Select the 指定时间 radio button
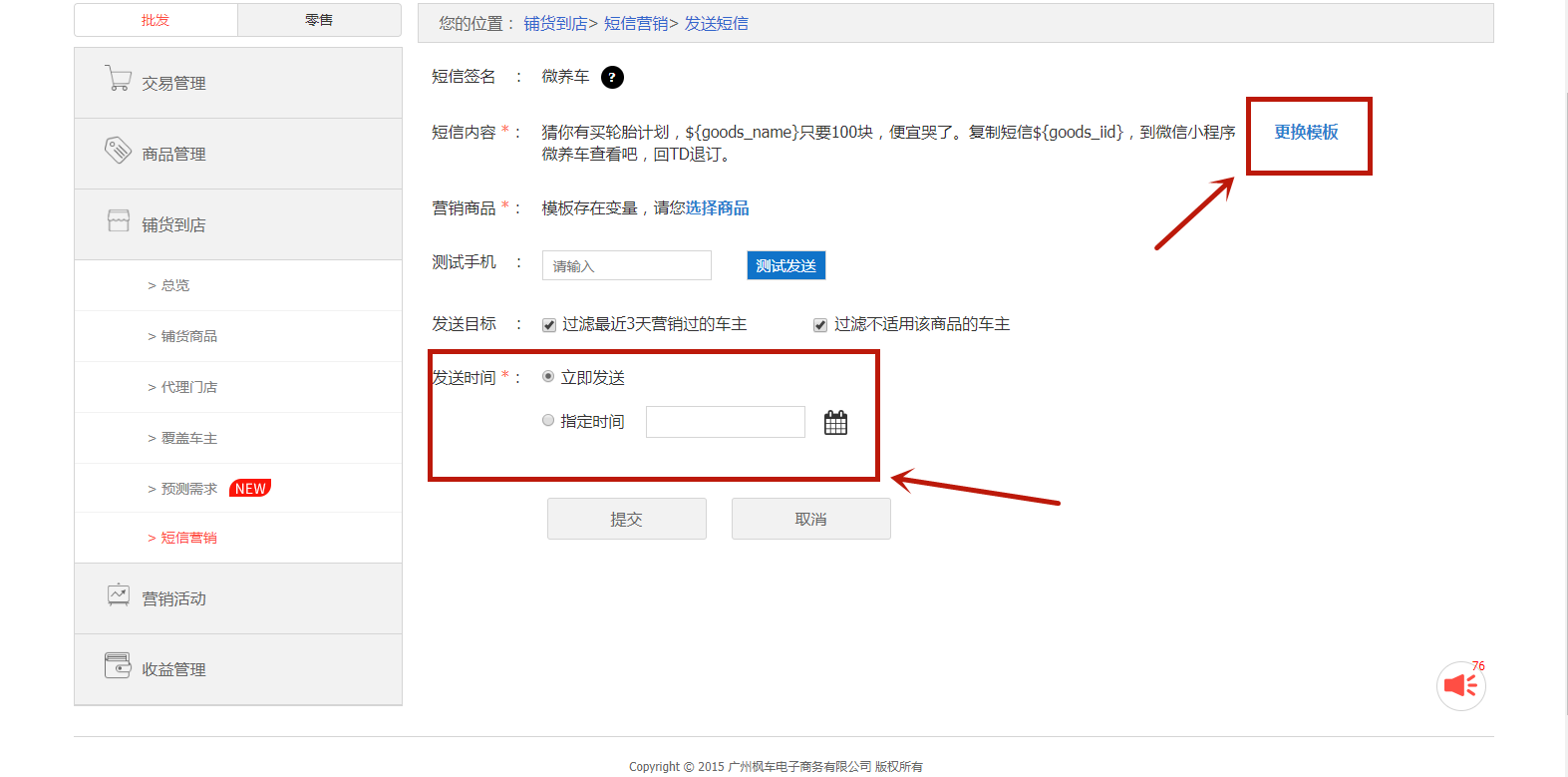This screenshot has width=1568, height=777. coord(548,421)
